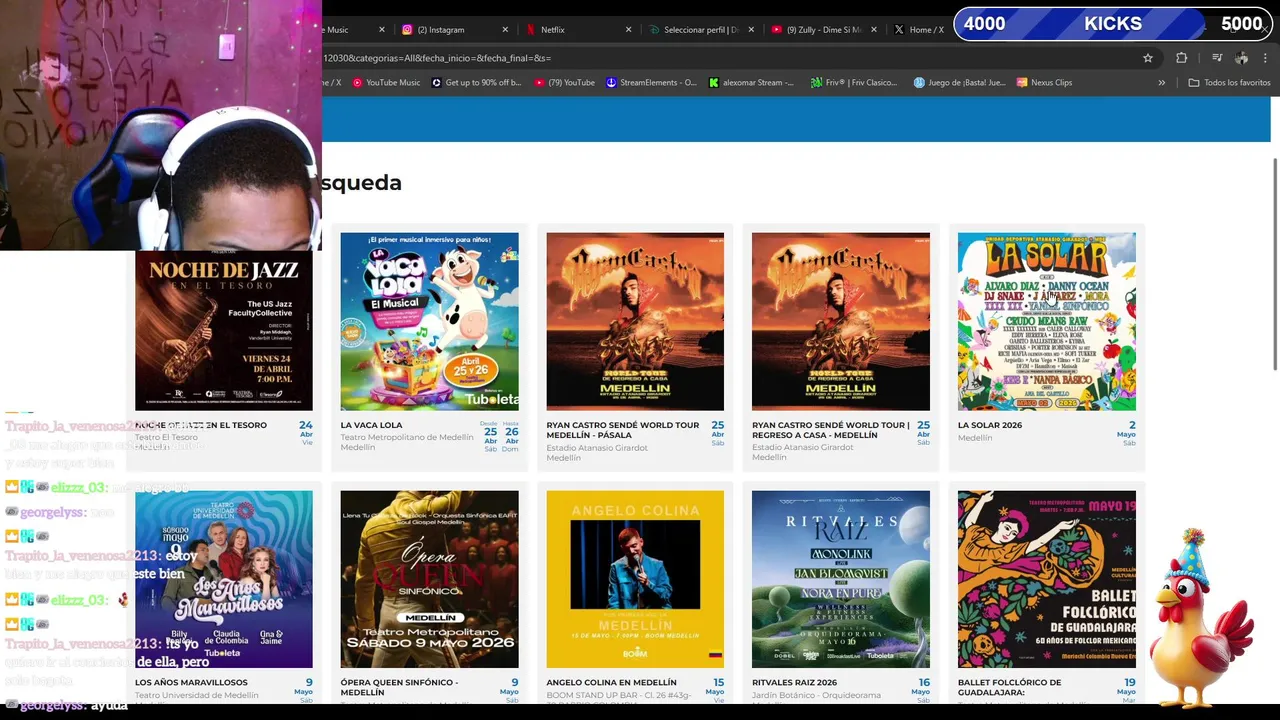Screen dimensions: 1280x720
Task: Expand hidden bookmarks with the double chevron
Action: (1161, 83)
